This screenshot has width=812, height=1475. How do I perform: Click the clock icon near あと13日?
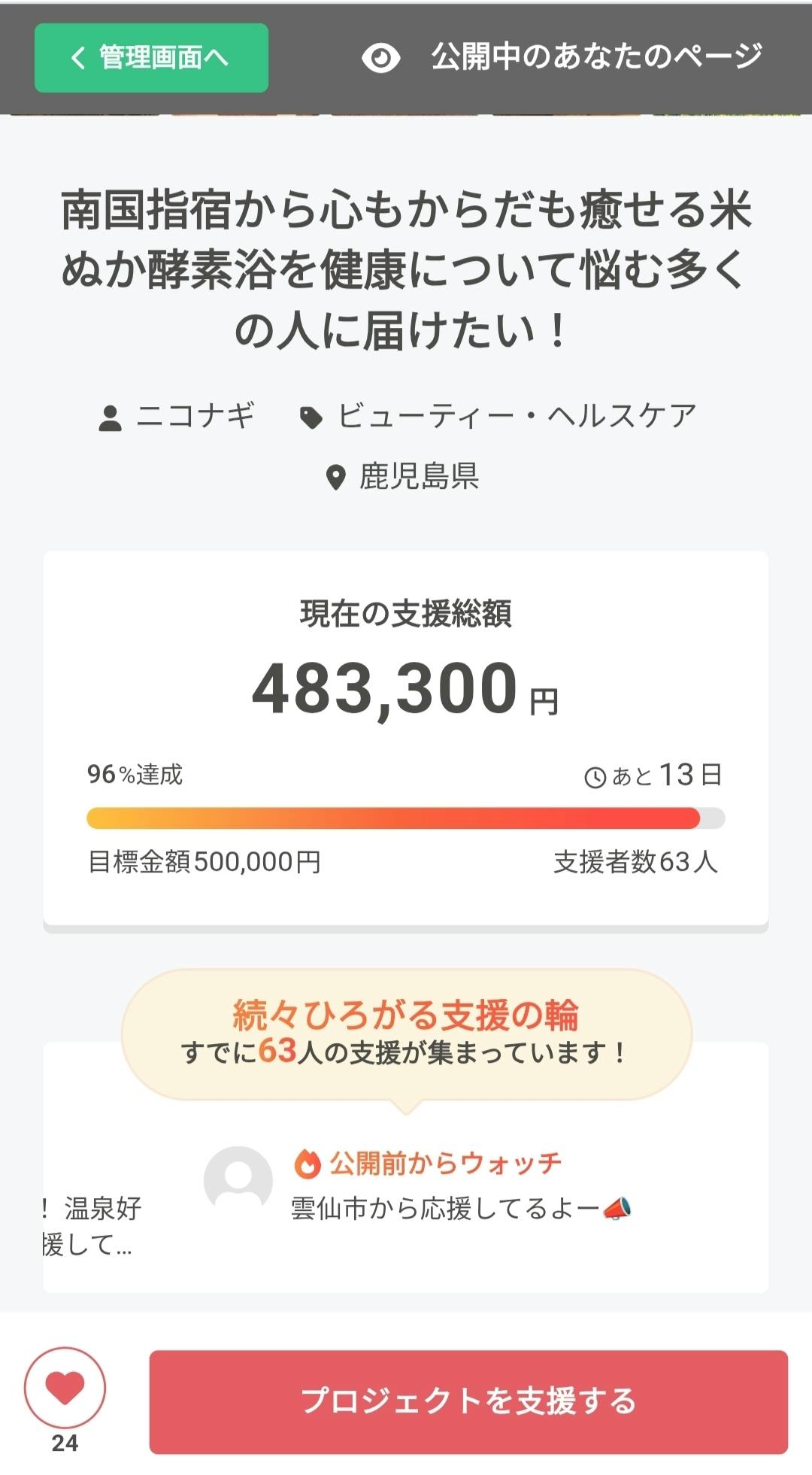coord(595,777)
